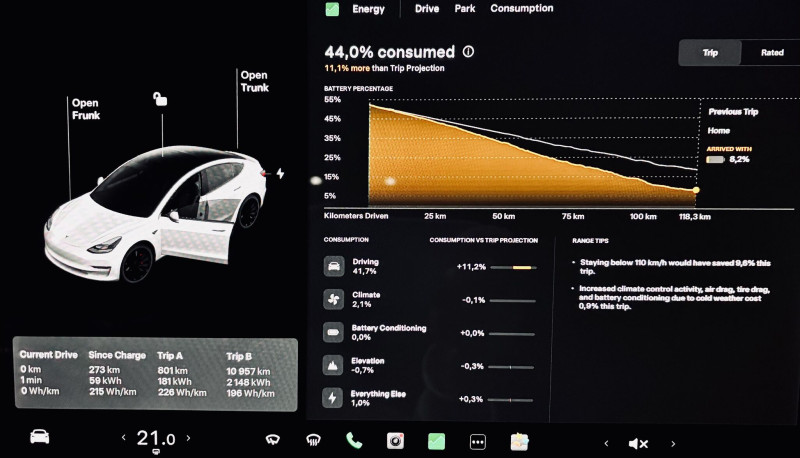Tap the Trip A card

tap(182, 374)
